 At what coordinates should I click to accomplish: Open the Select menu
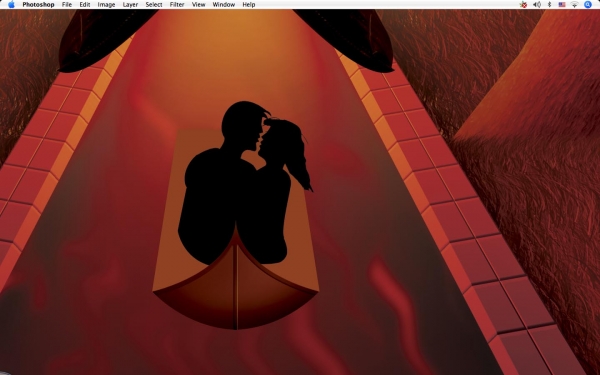[154, 5]
